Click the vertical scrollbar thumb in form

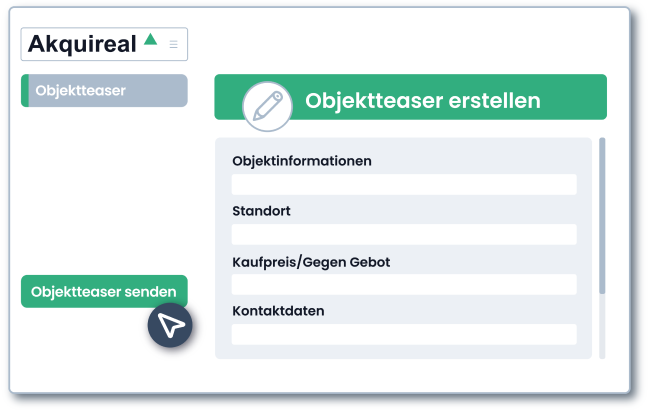point(602,216)
